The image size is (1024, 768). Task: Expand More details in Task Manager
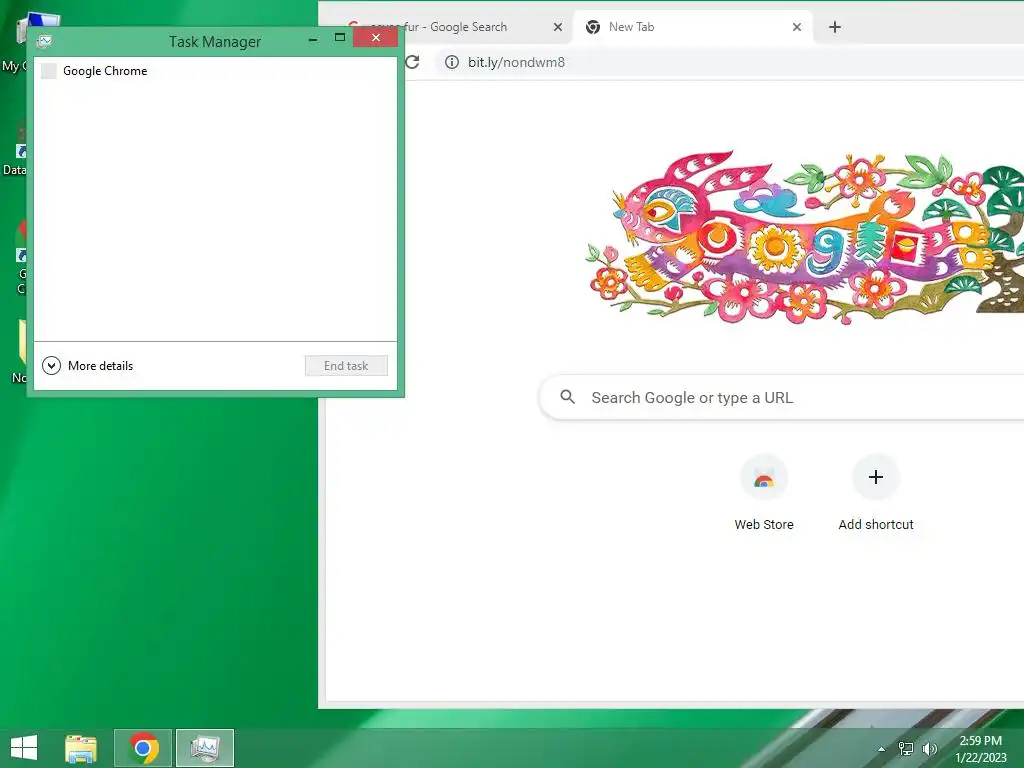click(x=88, y=366)
